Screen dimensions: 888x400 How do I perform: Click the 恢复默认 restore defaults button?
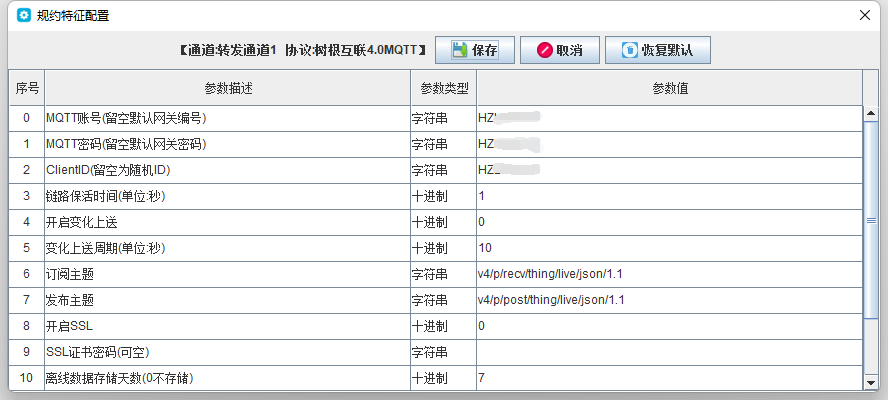click(658, 50)
